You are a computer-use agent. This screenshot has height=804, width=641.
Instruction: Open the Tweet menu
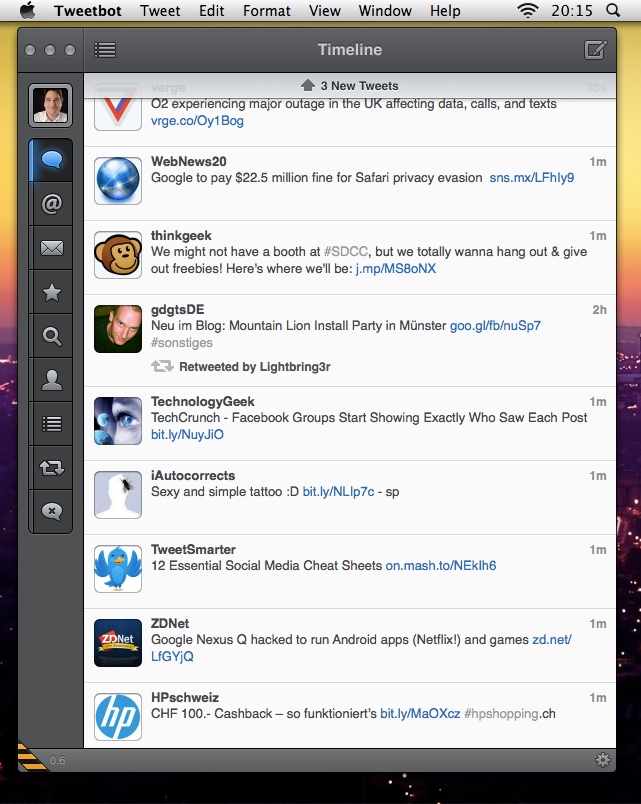pos(160,11)
